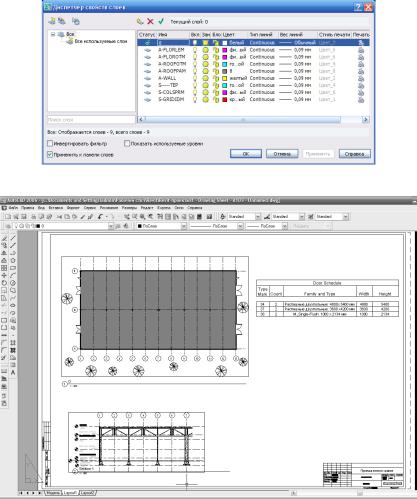Select the Polygon tool

pos(13,260)
